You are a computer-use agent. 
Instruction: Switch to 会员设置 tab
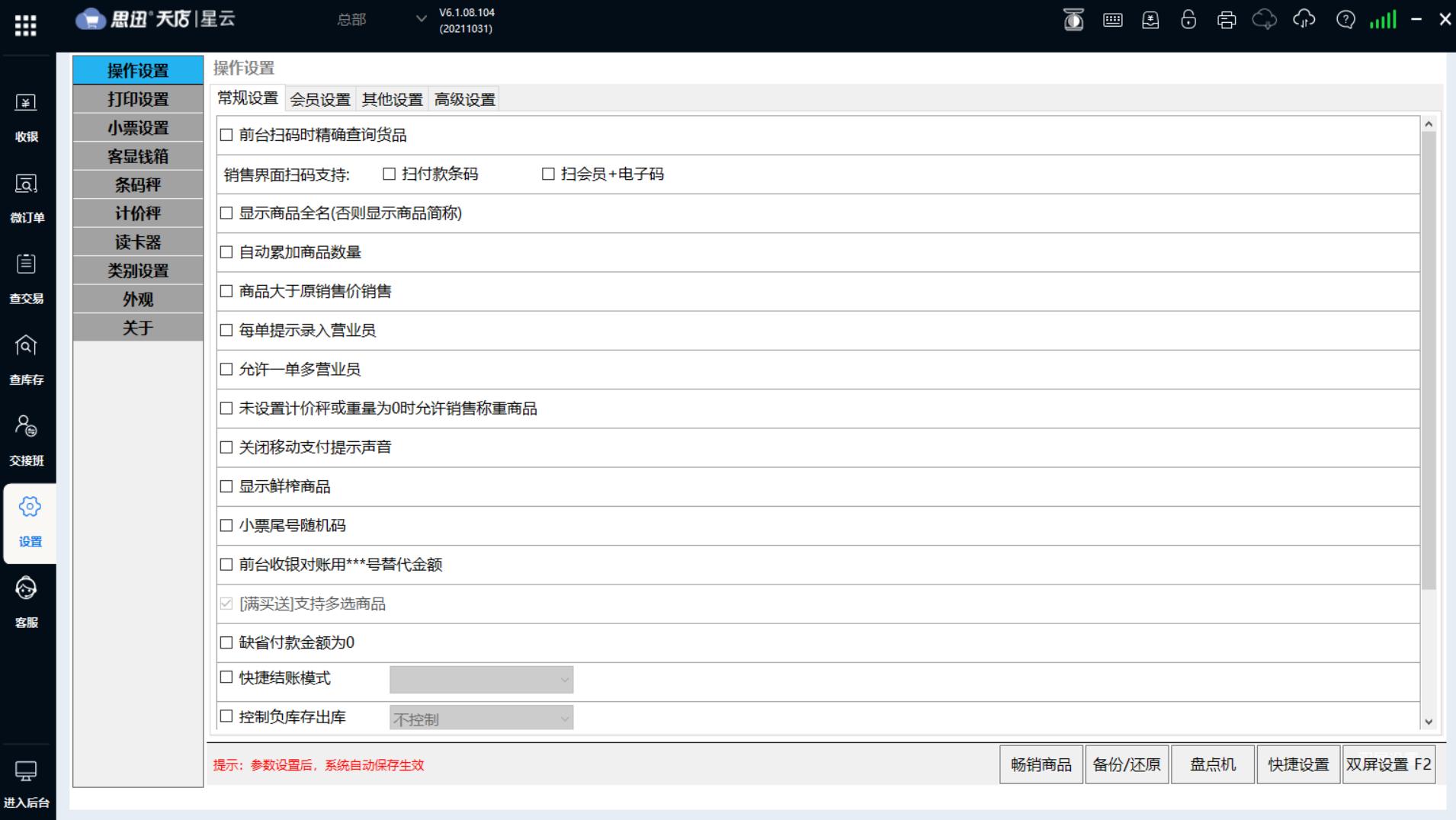click(x=320, y=99)
